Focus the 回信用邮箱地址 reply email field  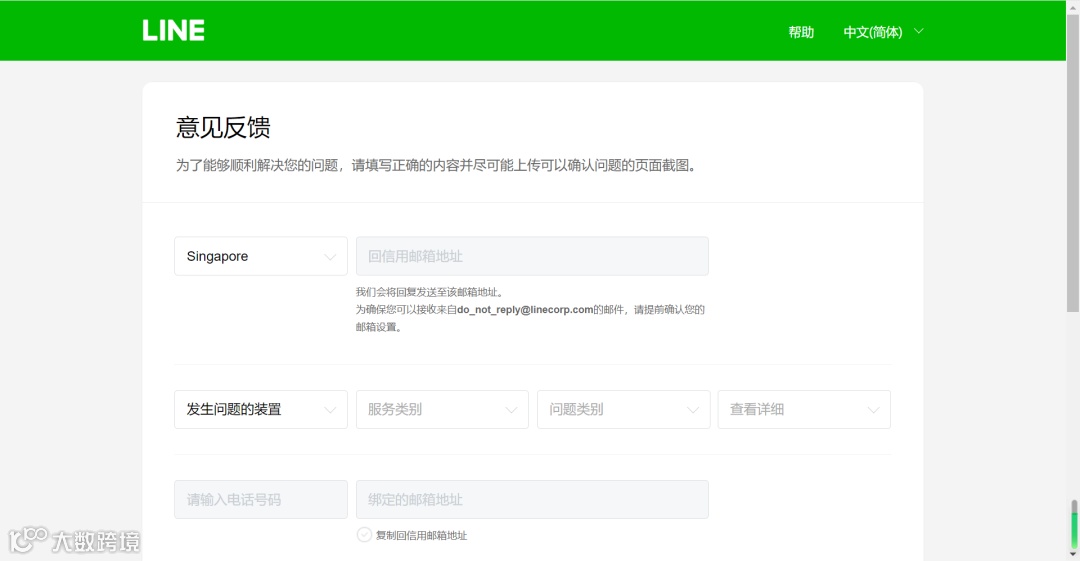coord(532,256)
